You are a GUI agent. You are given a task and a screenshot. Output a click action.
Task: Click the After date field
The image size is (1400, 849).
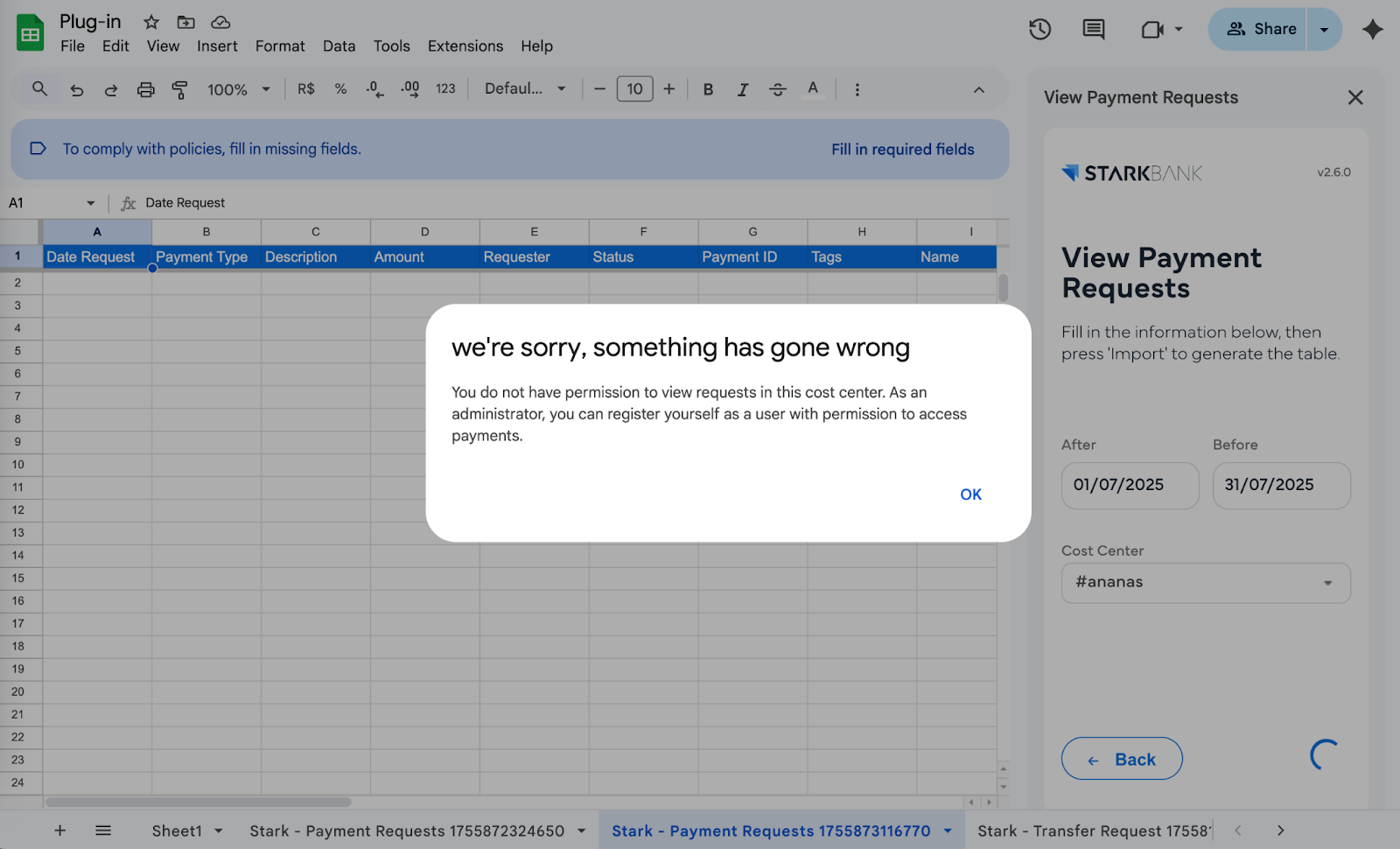click(x=1129, y=485)
